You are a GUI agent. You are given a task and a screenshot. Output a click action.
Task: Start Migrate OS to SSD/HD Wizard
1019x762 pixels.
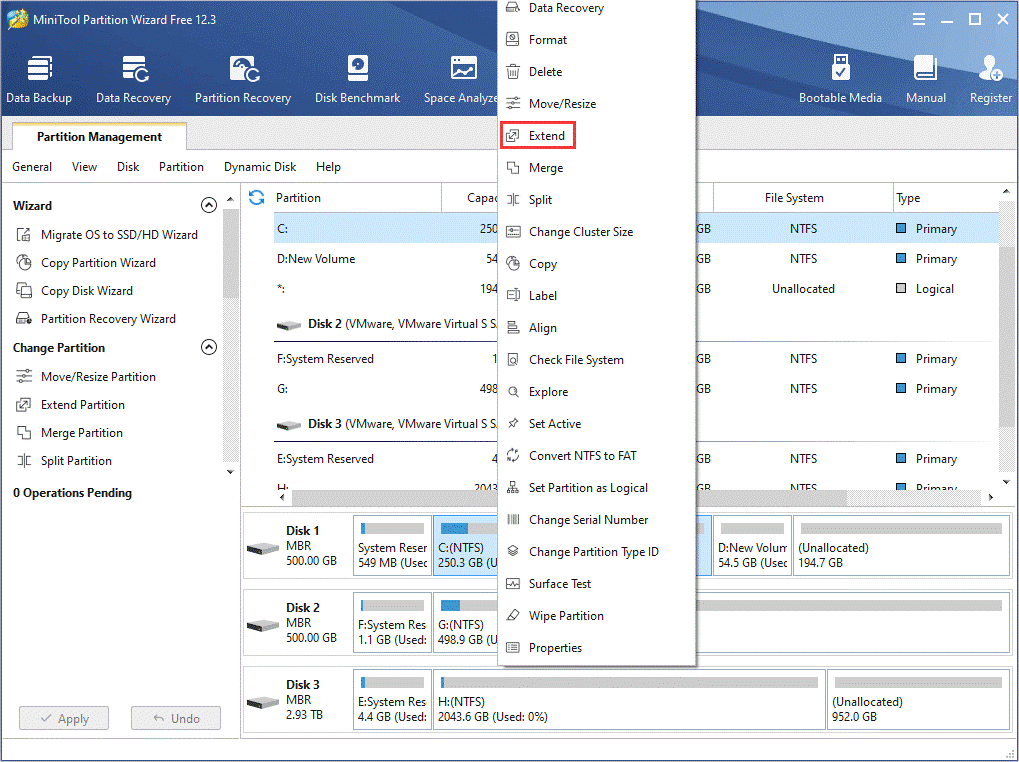click(x=107, y=235)
